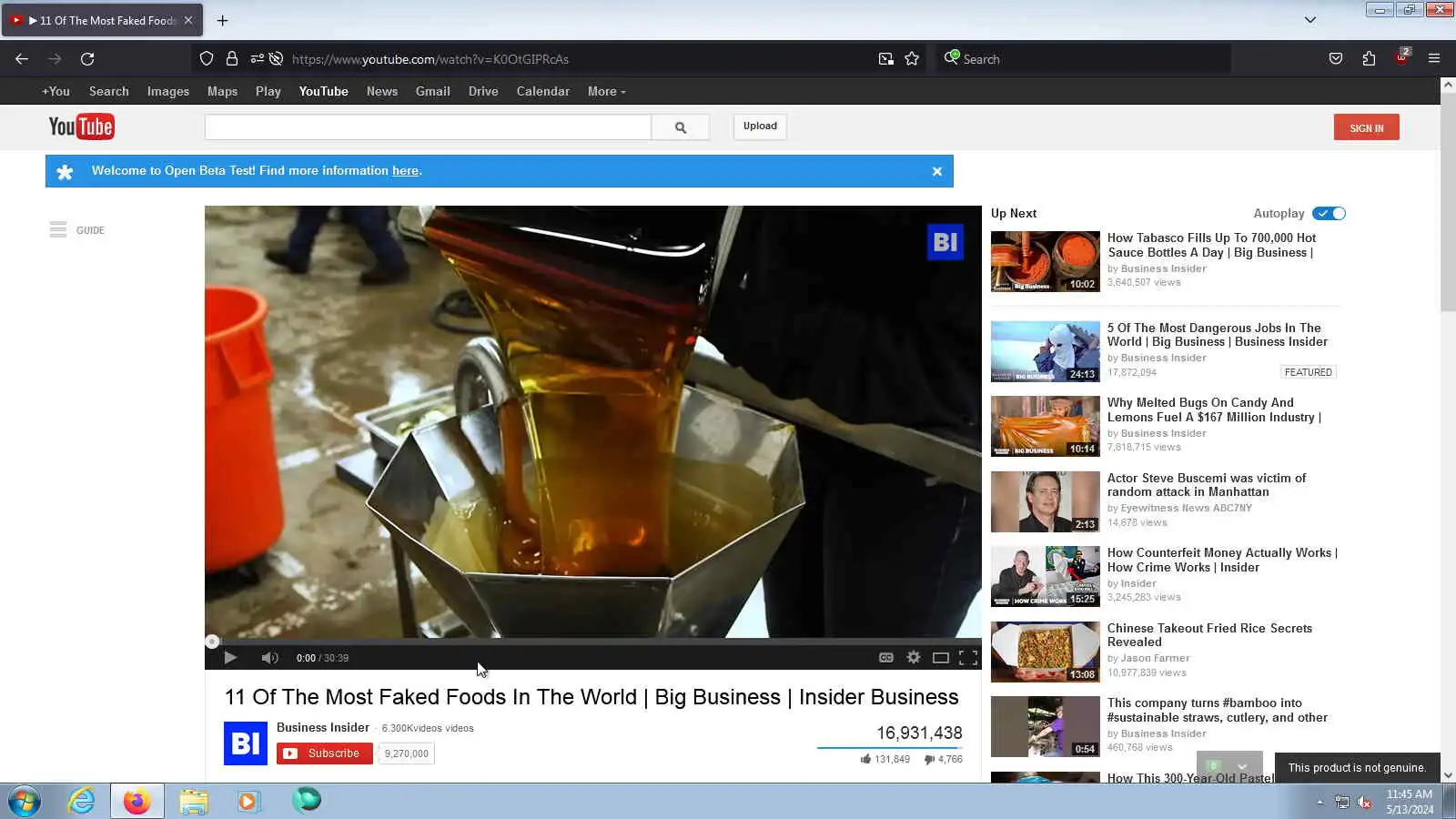Open a new browser tab
Image resolution: width=1456 pixels, height=819 pixels.
pos(223,20)
